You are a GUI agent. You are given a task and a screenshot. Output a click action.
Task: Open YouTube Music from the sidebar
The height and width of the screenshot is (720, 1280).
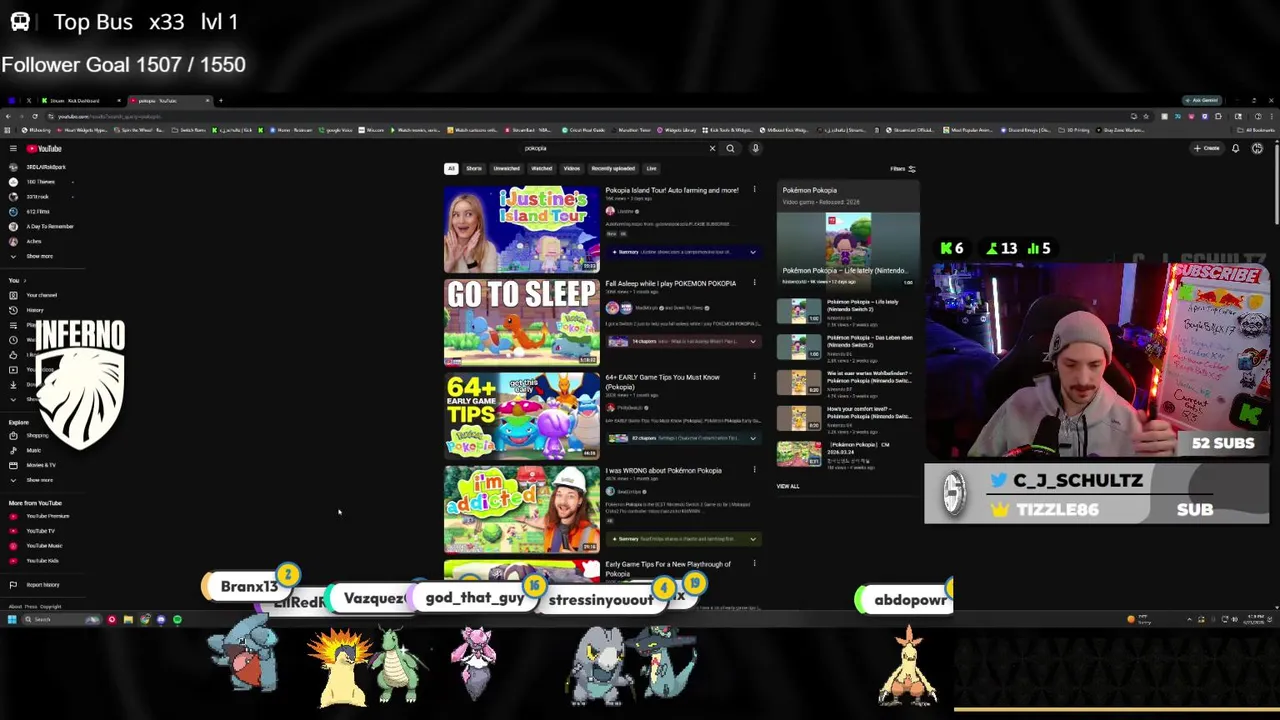pyautogui.click(x=37, y=546)
